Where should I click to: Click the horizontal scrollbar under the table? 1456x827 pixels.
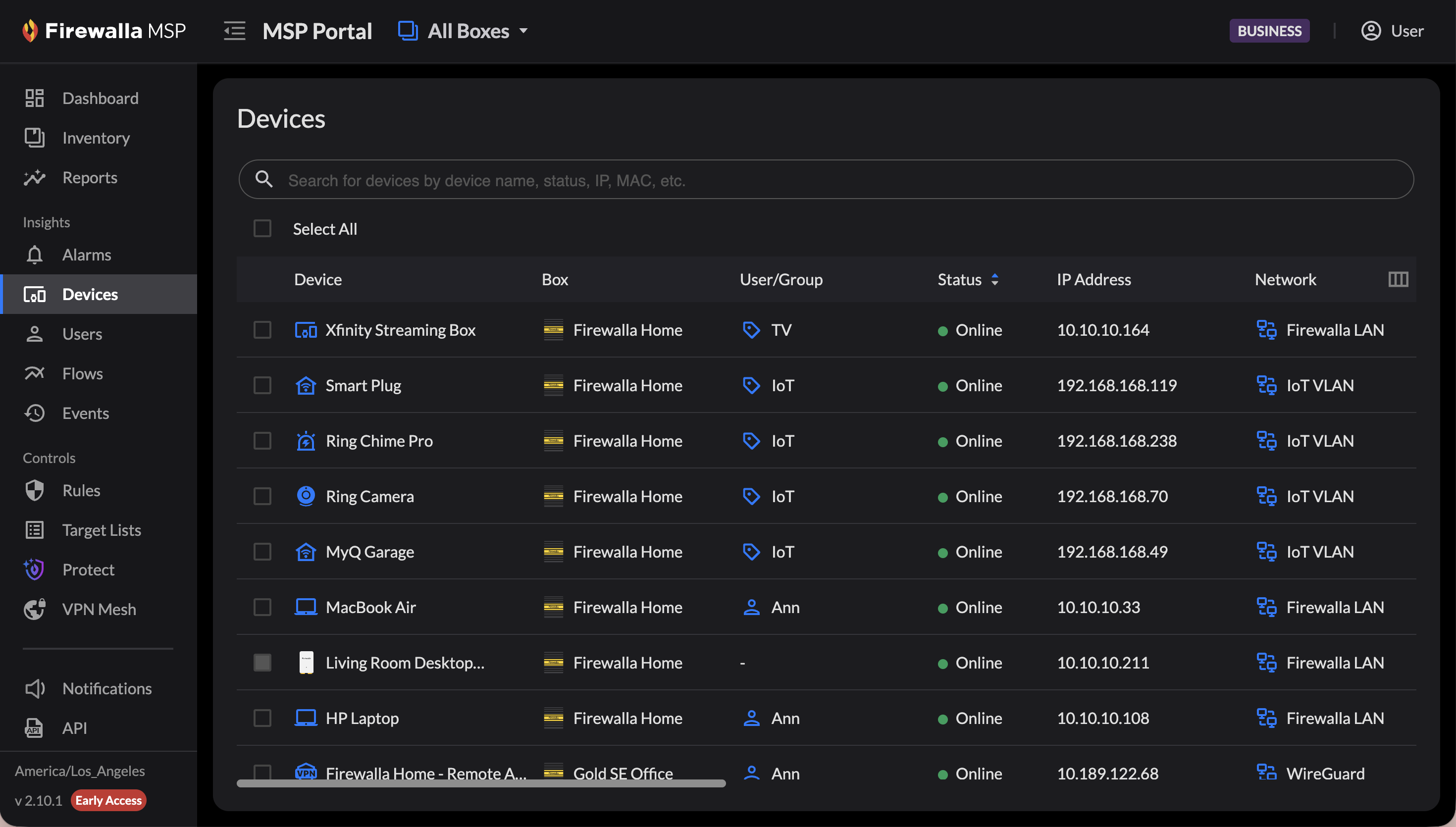coord(480,784)
